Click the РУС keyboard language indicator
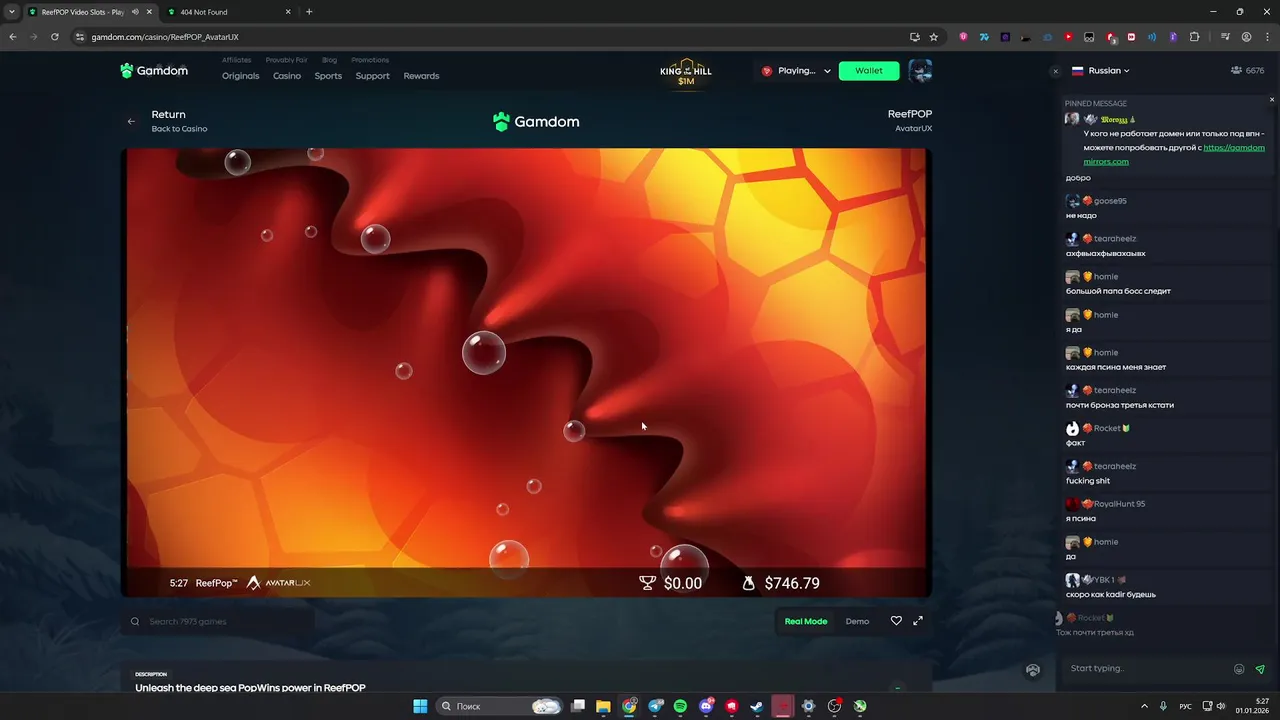The height and width of the screenshot is (720, 1280). click(1186, 706)
